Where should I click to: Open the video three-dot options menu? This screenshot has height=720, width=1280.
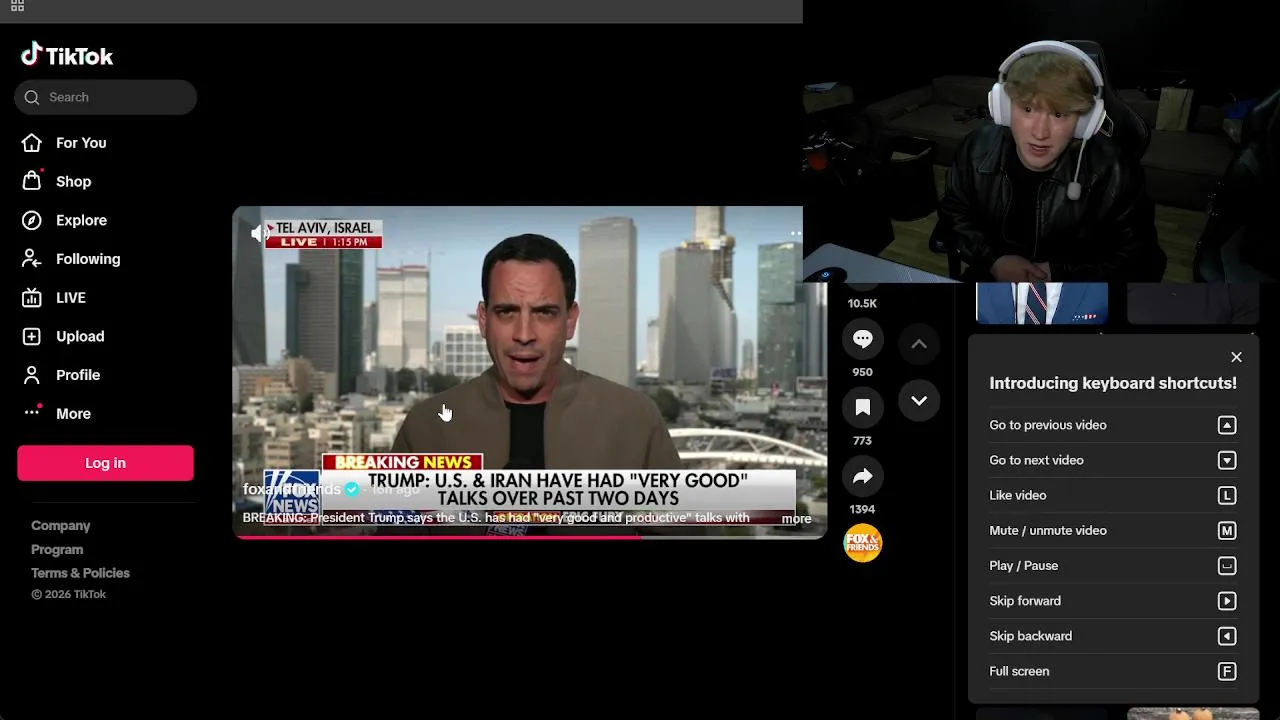(x=796, y=233)
